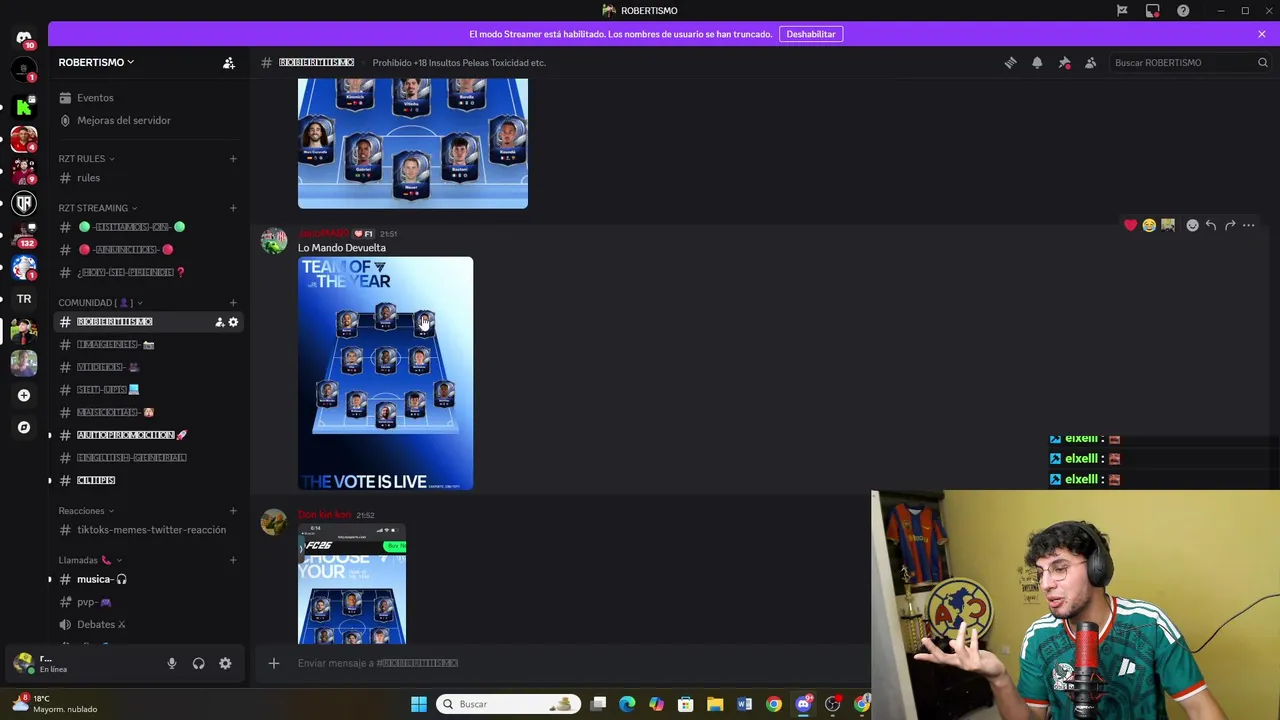React with heart emoji on message
Screen dimensions: 1280x720
pyautogui.click(x=1130, y=226)
